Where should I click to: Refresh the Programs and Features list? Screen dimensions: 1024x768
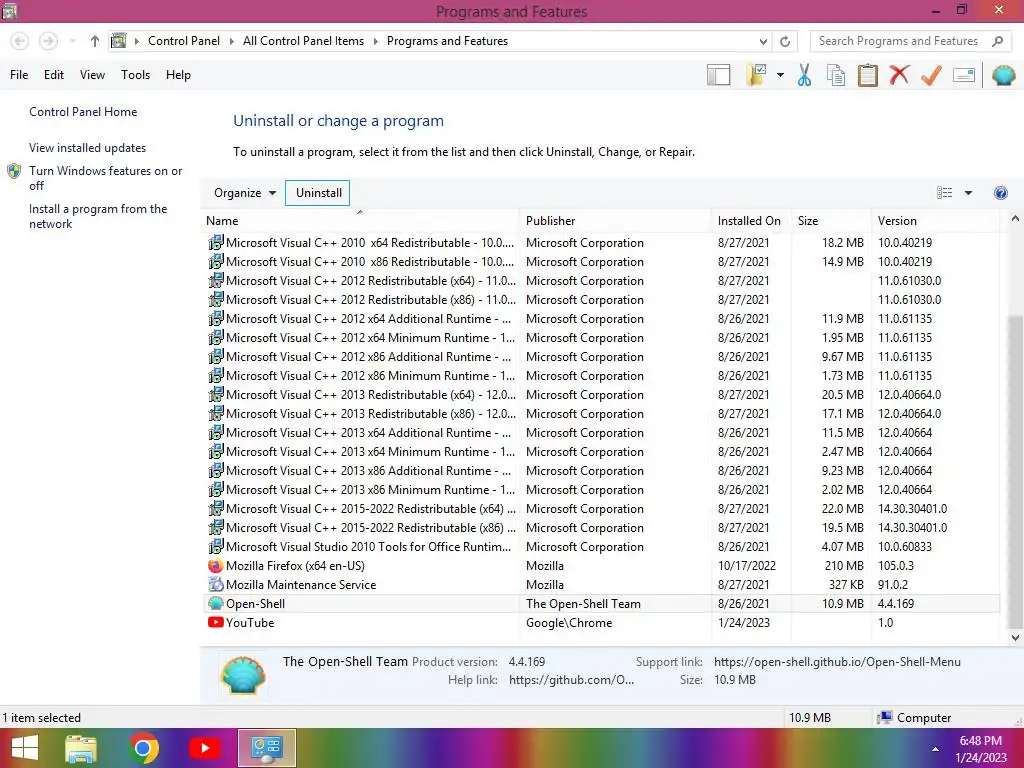pos(785,41)
